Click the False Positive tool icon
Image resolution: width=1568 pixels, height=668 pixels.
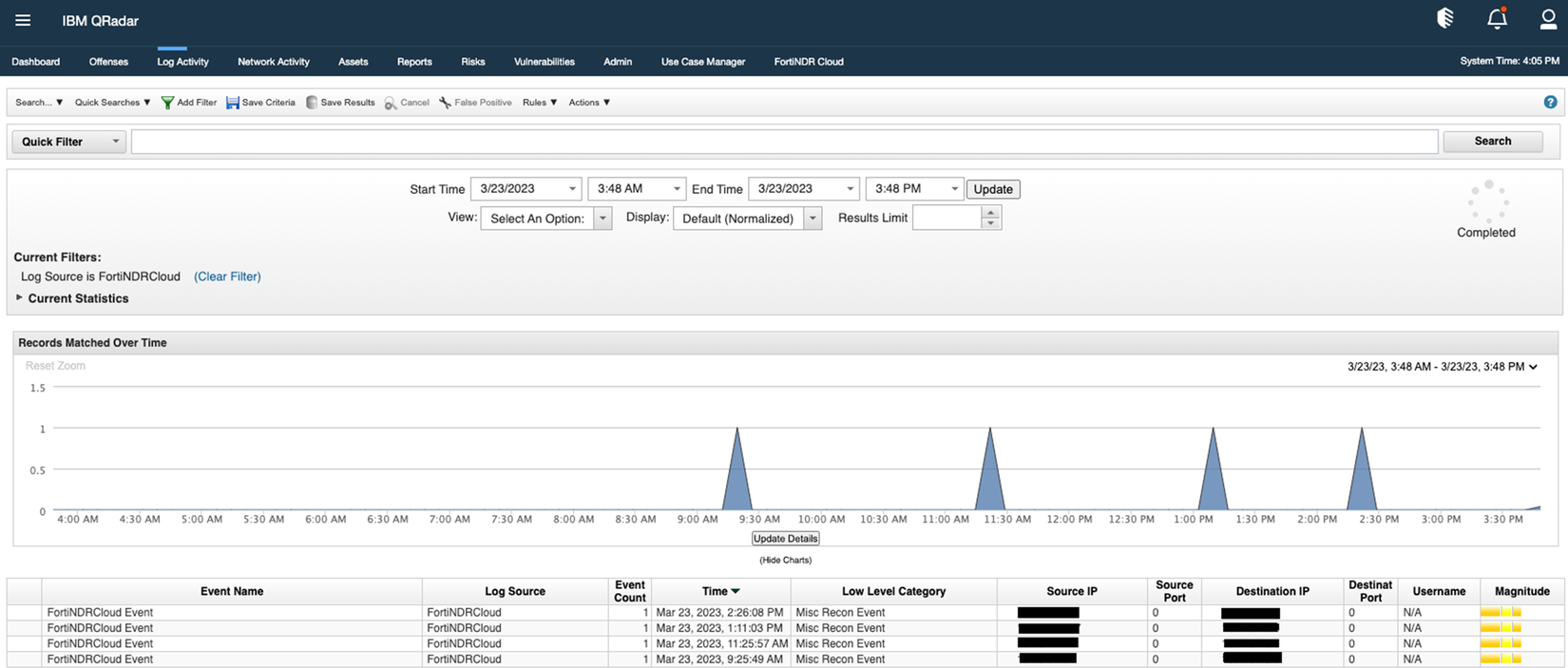(445, 103)
